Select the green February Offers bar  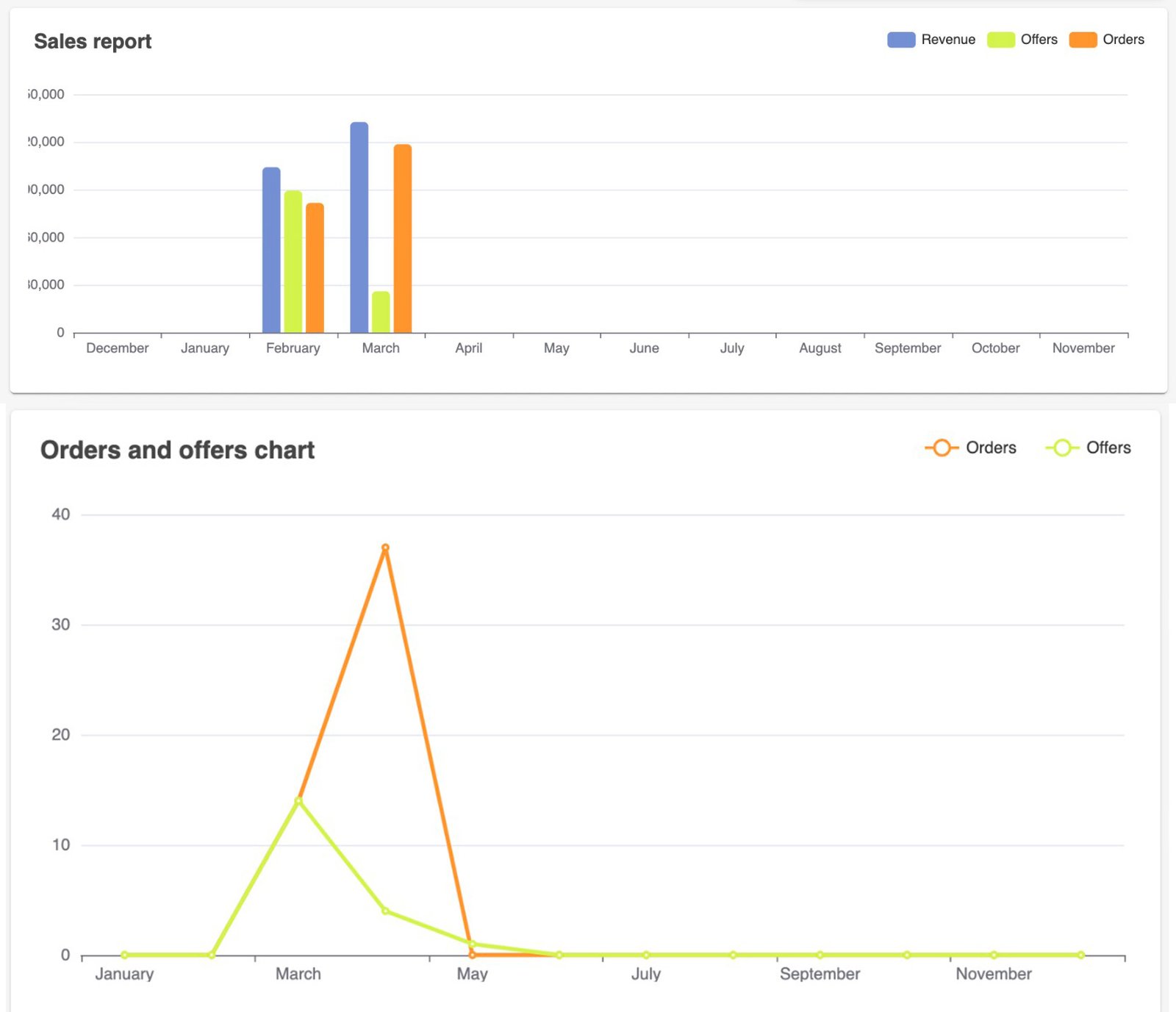pyautogui.click(x=293, y=262)
